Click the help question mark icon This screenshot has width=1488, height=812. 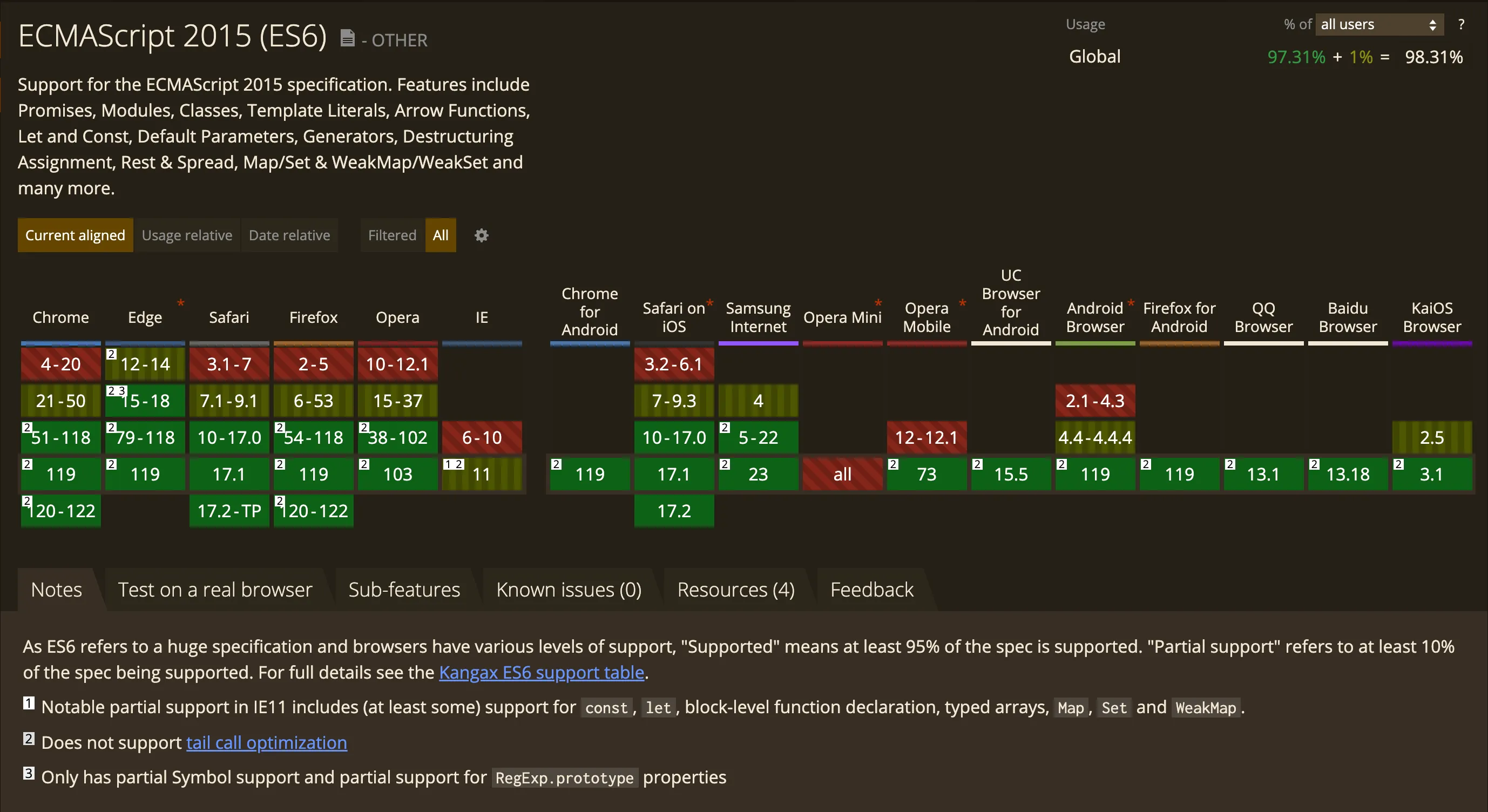point(1461,24)
